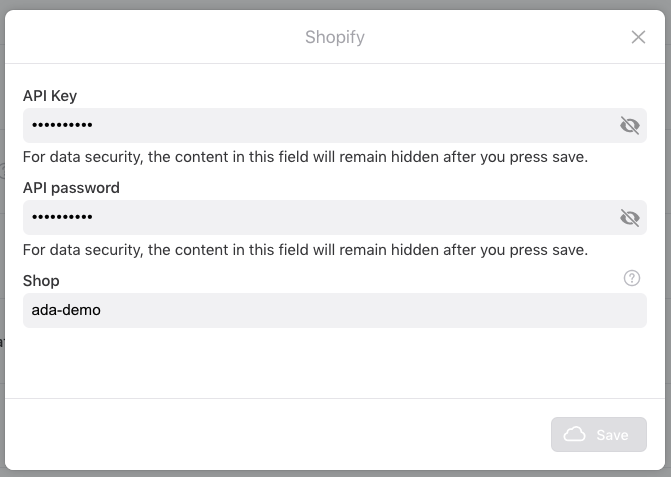
Task: Reveal the API password with eye icon
Action: pos(629,217)
